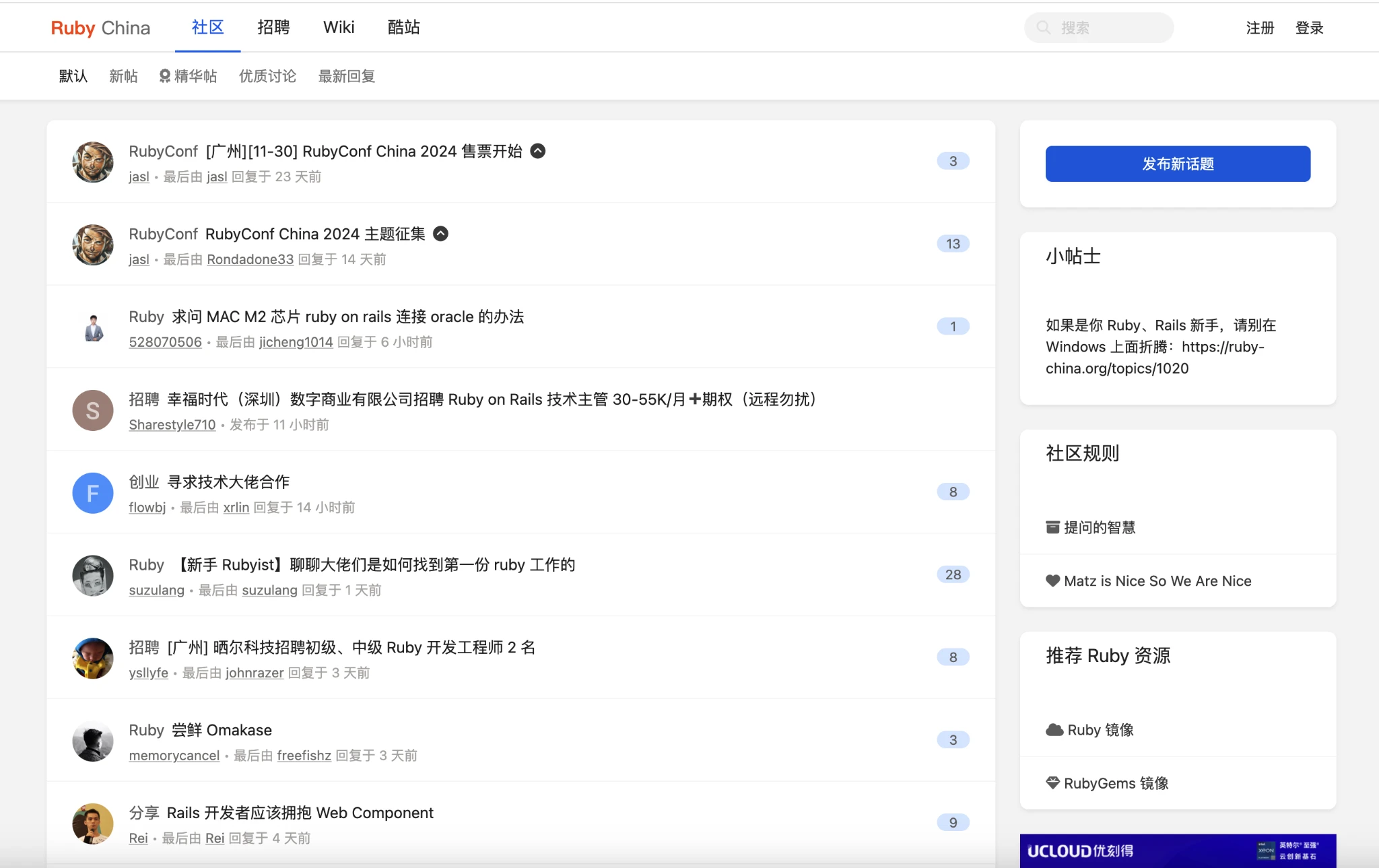This screenshot has height=868, width=1379.
Task: Click the cloud icon for Ruby 镜像
Action: [1054, 730]
